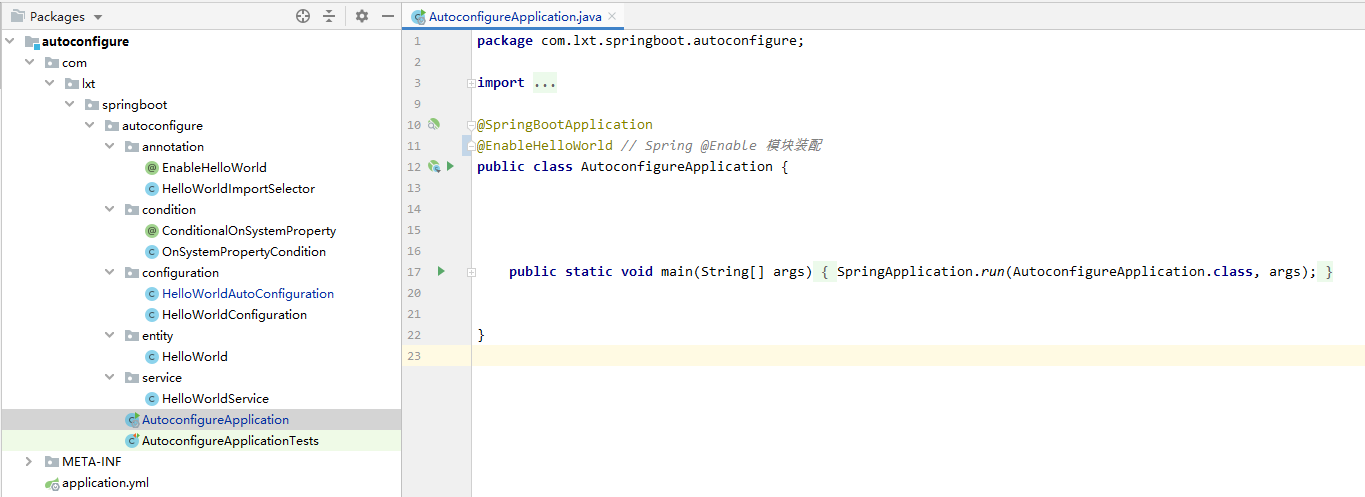Click the package declaration line
Image resolution: width=1365 pixels, height=497 pixels.
click(641, 41)
